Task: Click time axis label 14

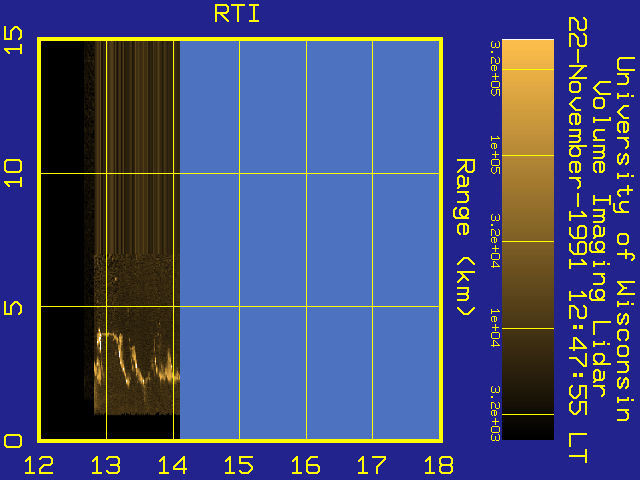Action: click(172, 465)
